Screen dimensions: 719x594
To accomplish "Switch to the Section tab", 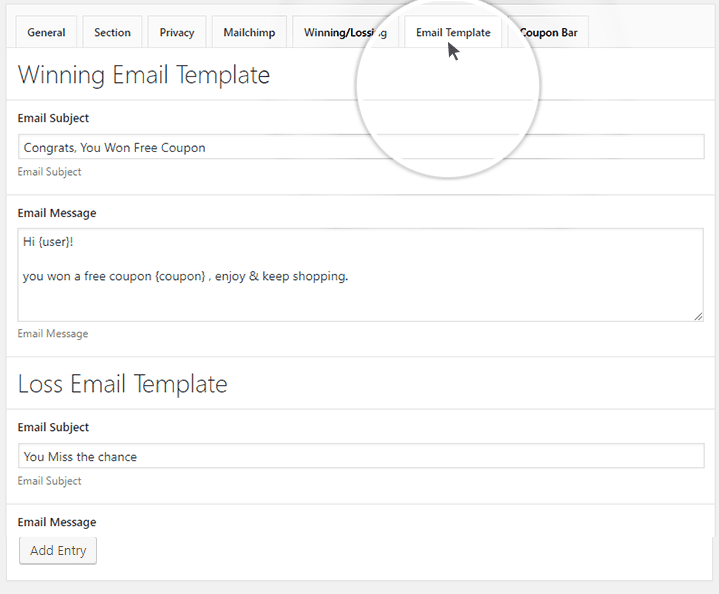I will 112,32.
